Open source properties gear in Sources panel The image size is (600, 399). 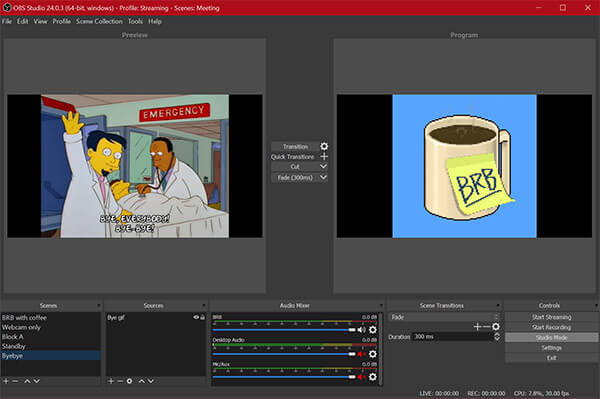129,381
